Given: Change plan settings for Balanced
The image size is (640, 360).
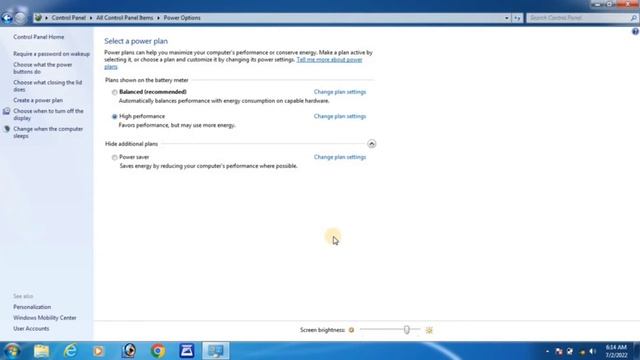Looking at the screenshot, I should tap(340, 92).
